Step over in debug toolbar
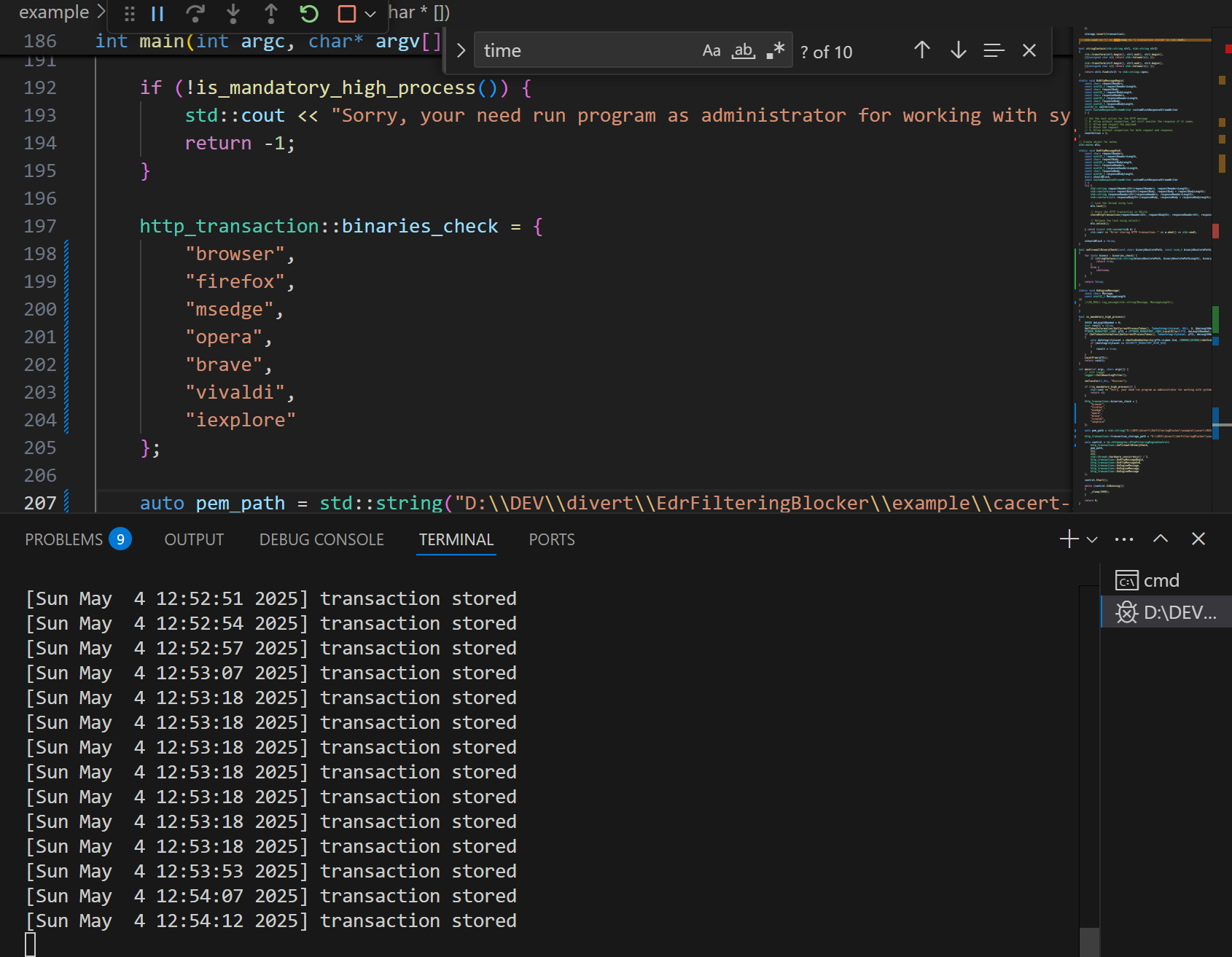This screenshot has height=957, width=1232. [195, 14]
